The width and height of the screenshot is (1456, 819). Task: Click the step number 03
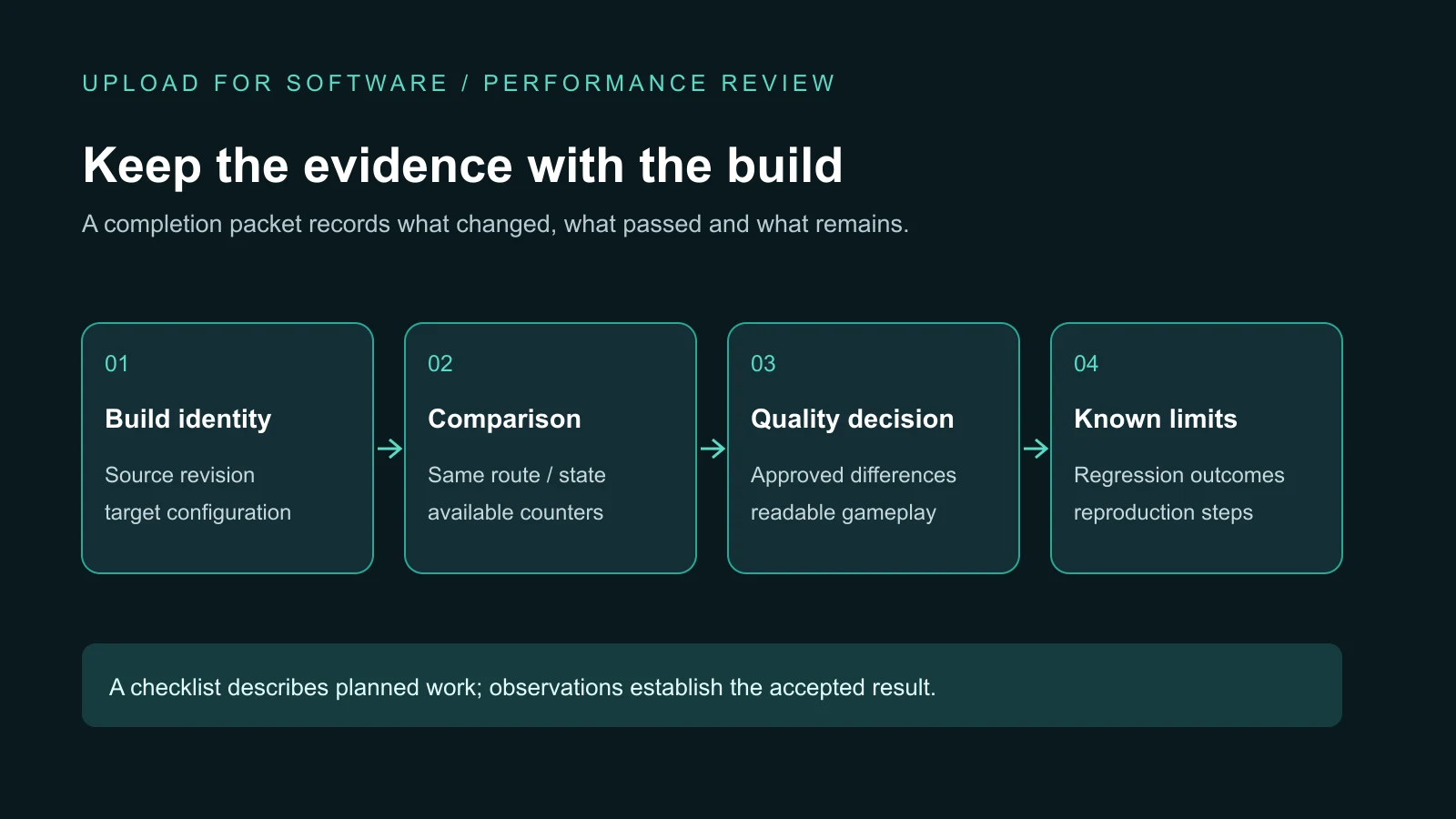[763, 364]
